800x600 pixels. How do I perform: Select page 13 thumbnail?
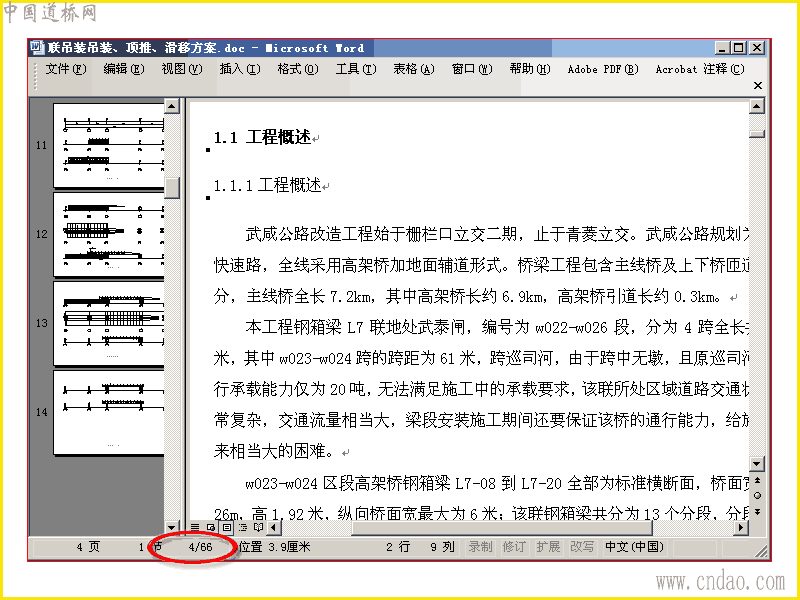[109, 323]
